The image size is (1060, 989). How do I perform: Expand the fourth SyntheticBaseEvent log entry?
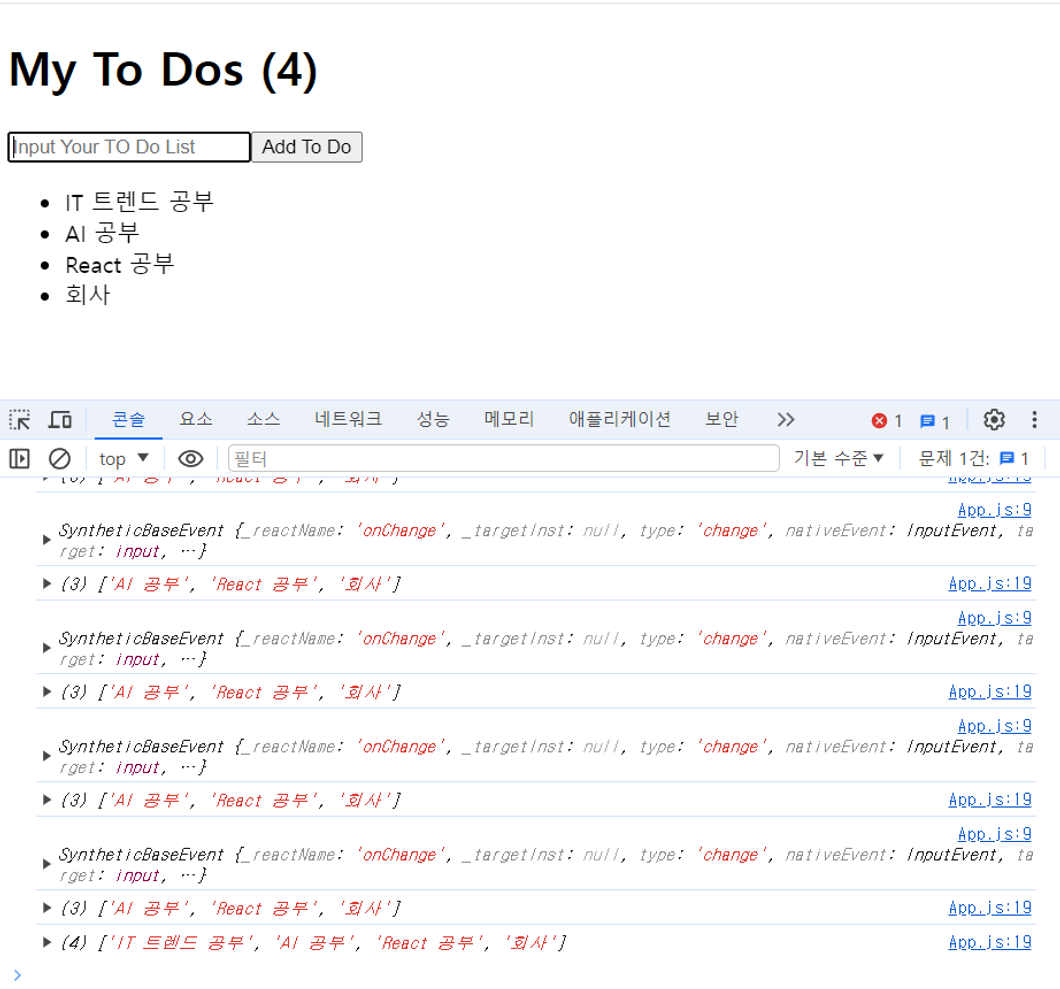[46, 865]
